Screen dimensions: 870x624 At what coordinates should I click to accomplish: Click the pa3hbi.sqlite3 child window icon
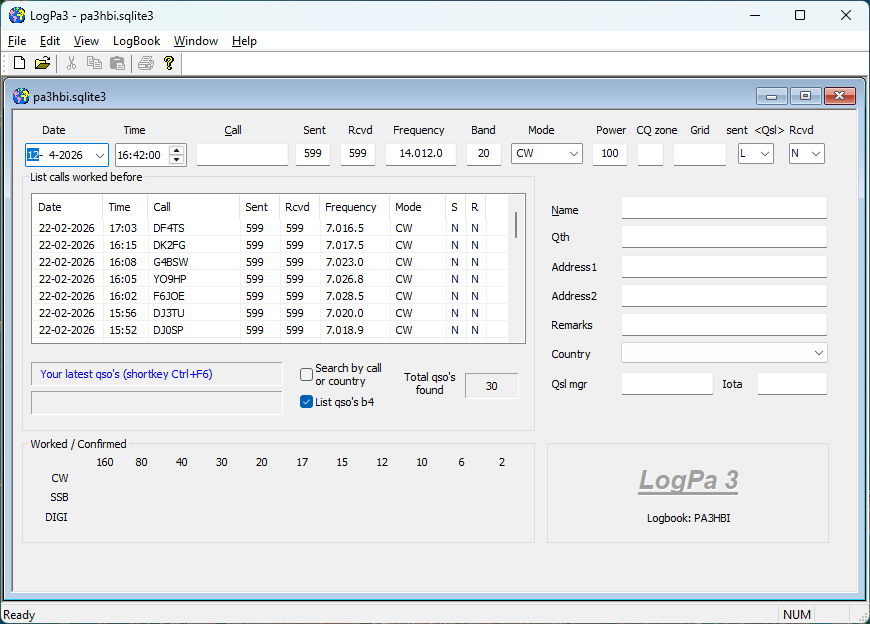(x=21, y=97)
